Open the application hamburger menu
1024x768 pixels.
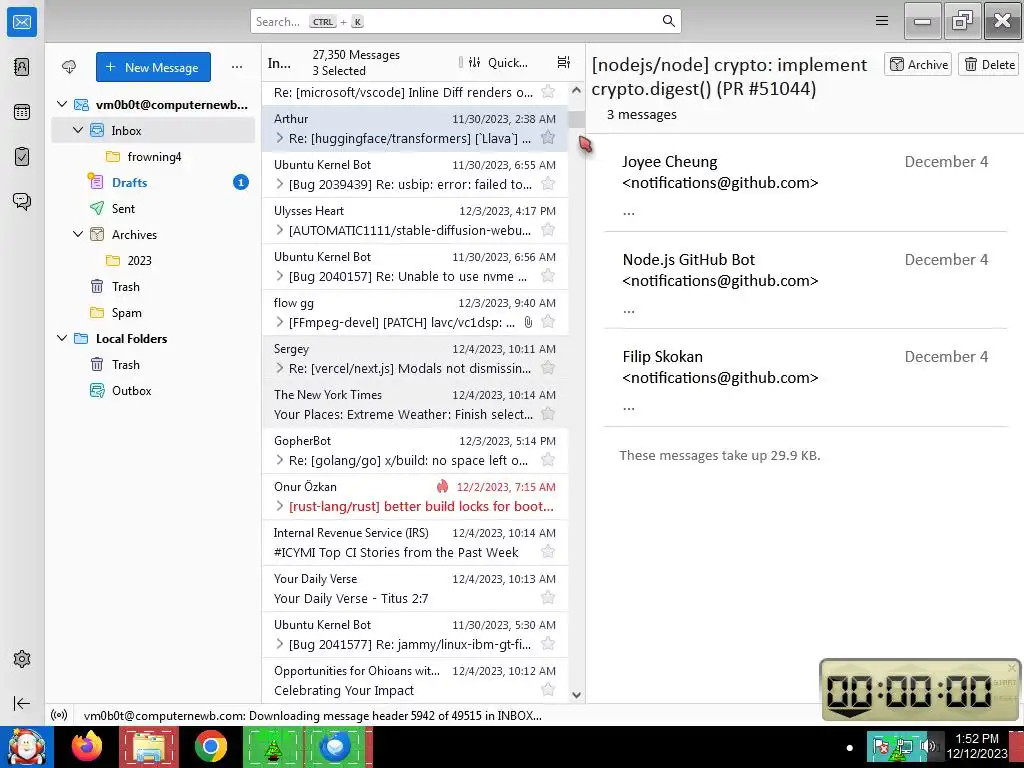coord(882,21)
